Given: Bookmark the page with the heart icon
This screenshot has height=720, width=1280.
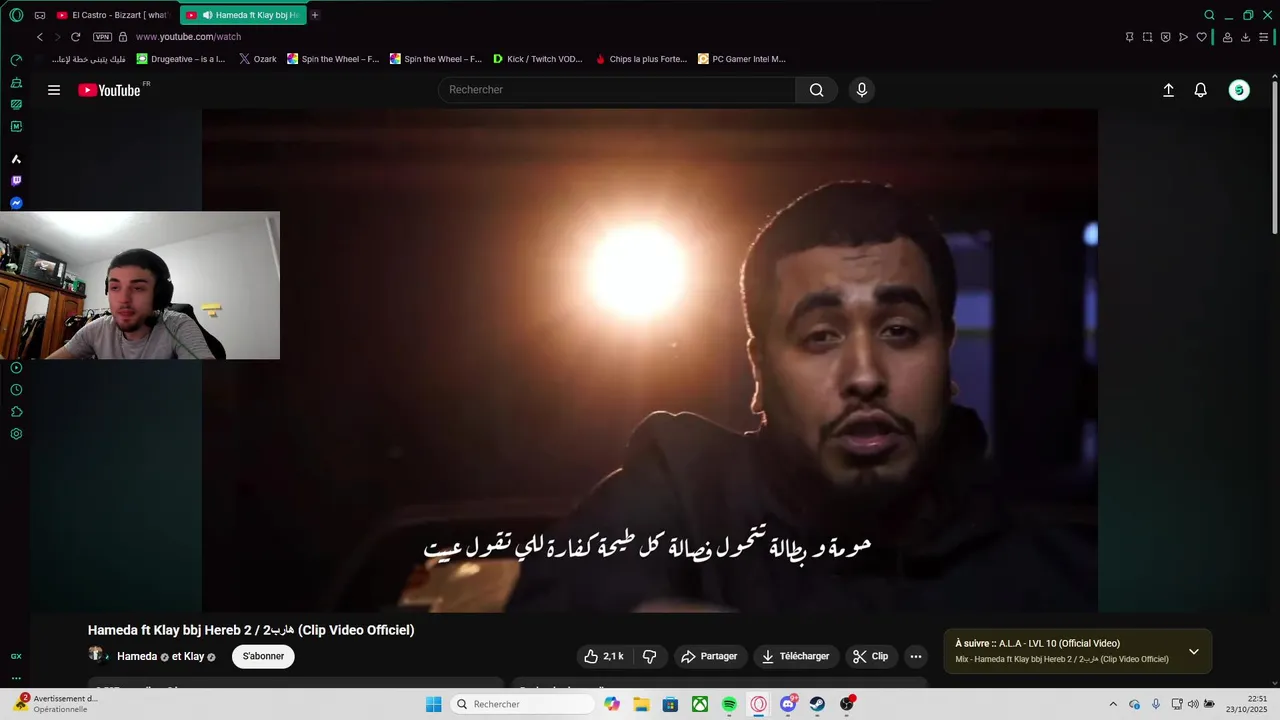Looking at the screenshot, I should pos(1201,37).
